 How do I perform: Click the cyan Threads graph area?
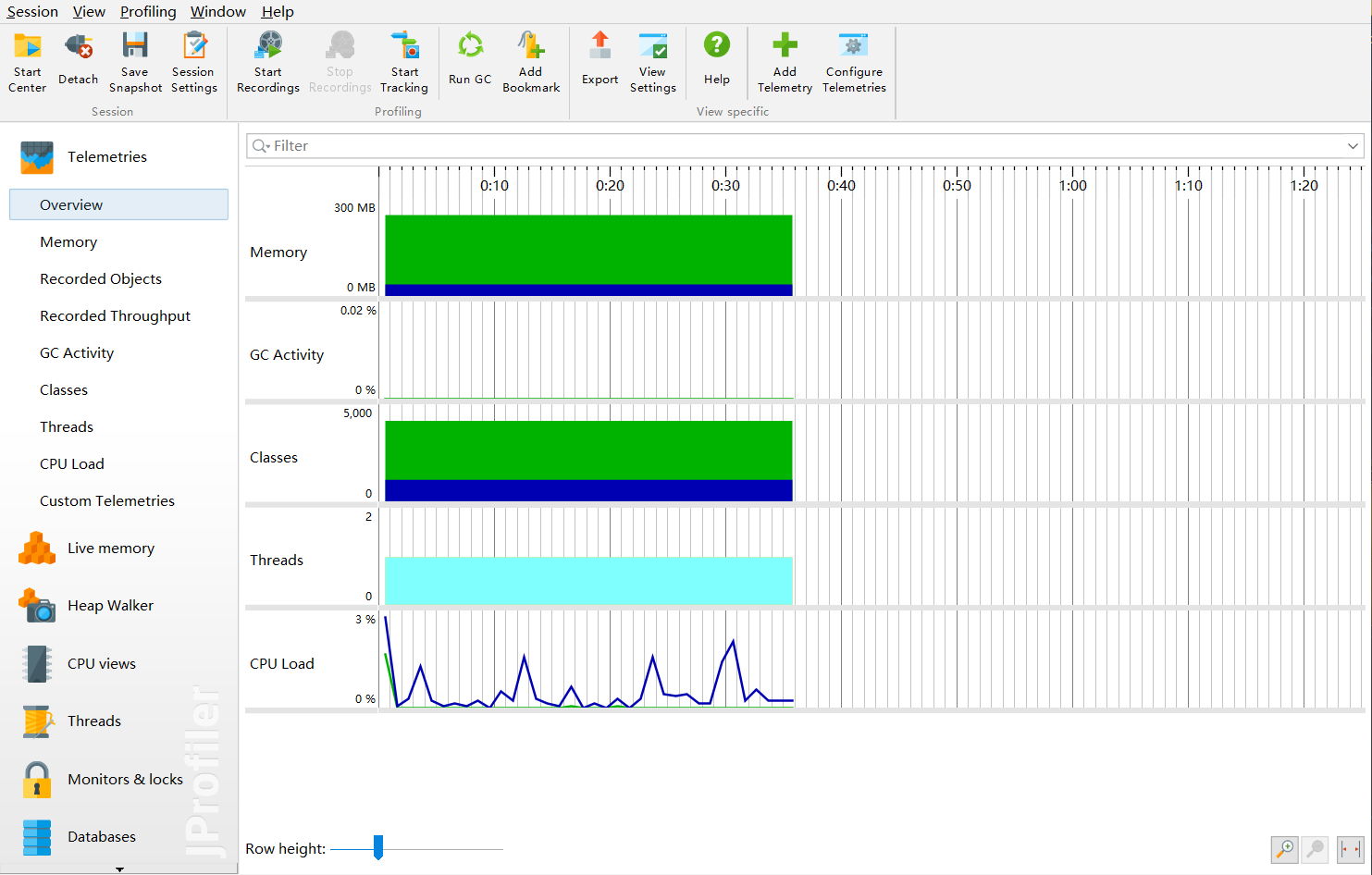(x=588, y=581)
